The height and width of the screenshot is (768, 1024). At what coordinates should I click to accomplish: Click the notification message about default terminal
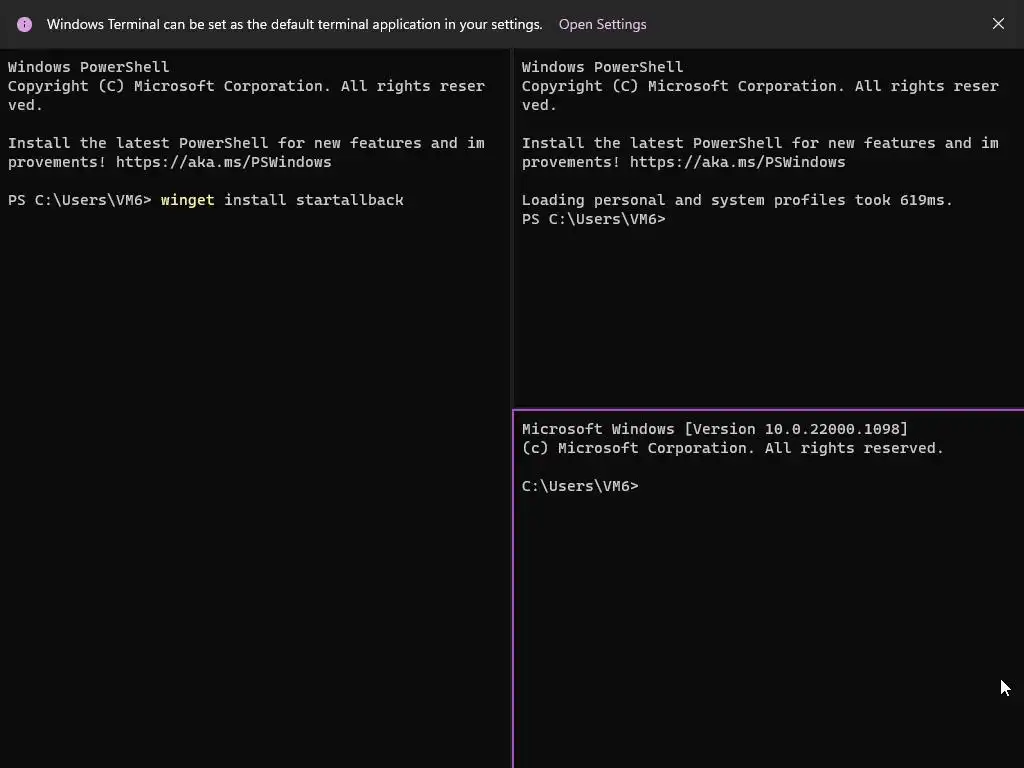coord(295,24)
